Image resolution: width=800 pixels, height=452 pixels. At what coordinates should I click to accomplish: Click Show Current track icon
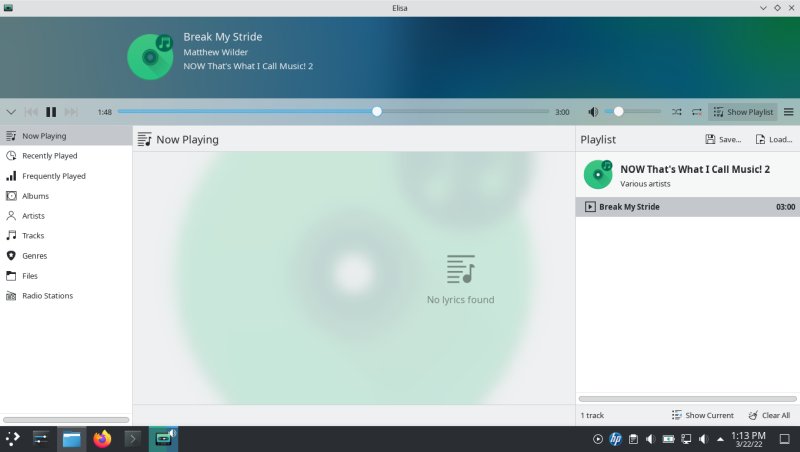click(x=677, y=415)
